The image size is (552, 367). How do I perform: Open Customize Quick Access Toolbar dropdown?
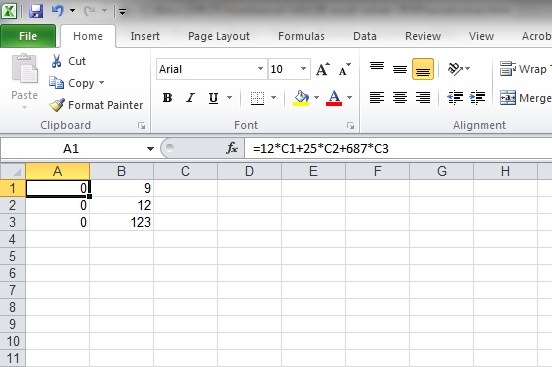point(122,12)
